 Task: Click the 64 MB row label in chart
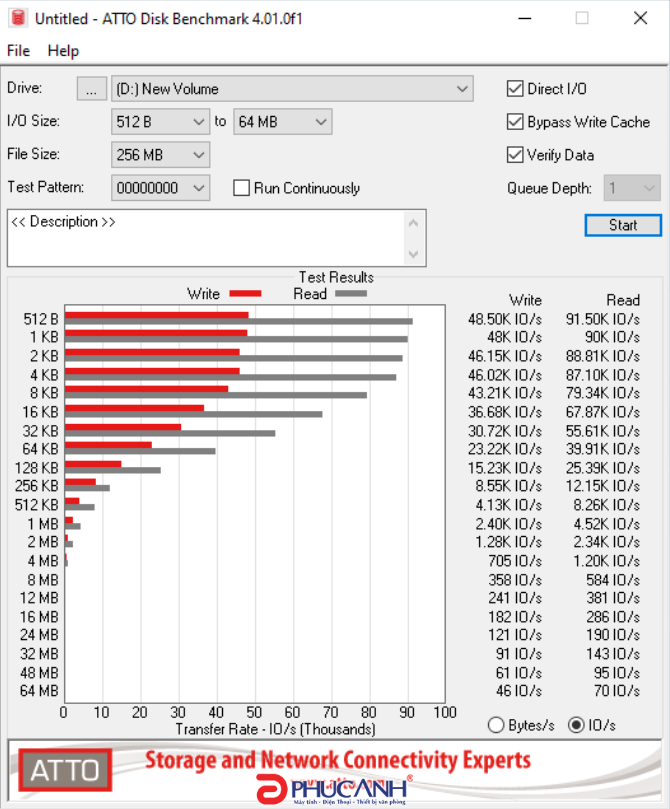(39, 690)
